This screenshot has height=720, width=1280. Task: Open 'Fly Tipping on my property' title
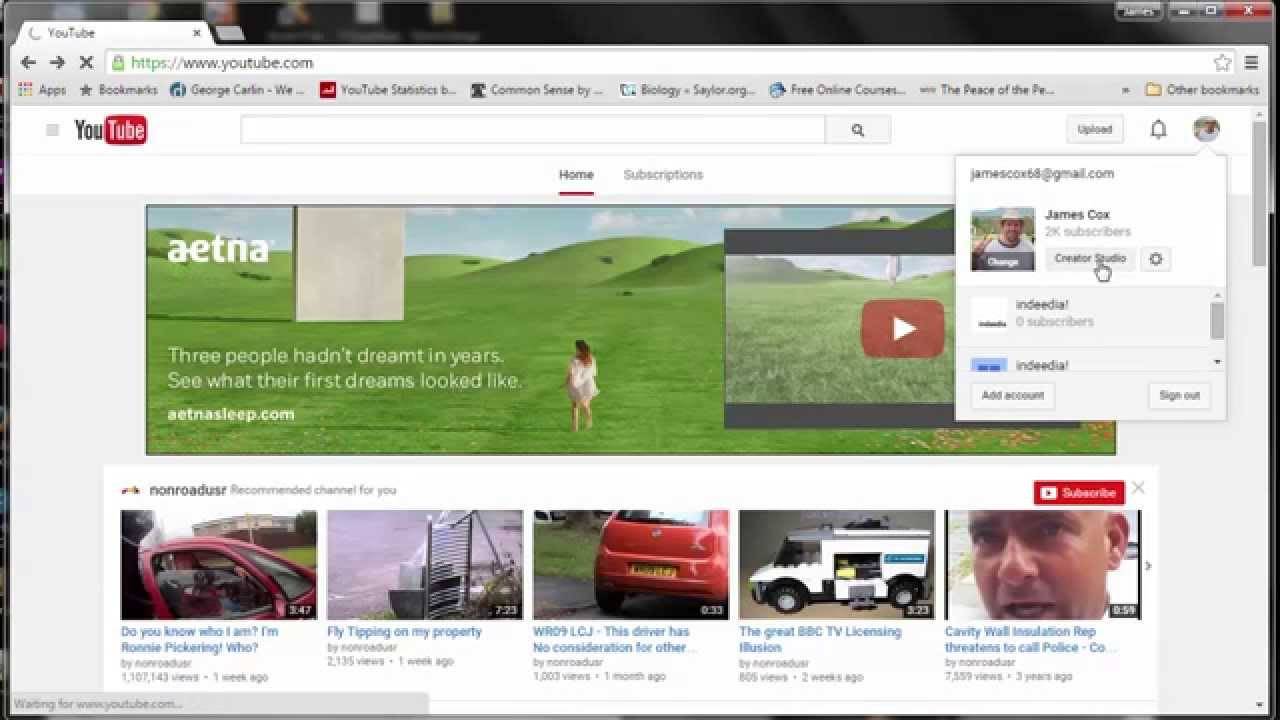click(404, 632)
